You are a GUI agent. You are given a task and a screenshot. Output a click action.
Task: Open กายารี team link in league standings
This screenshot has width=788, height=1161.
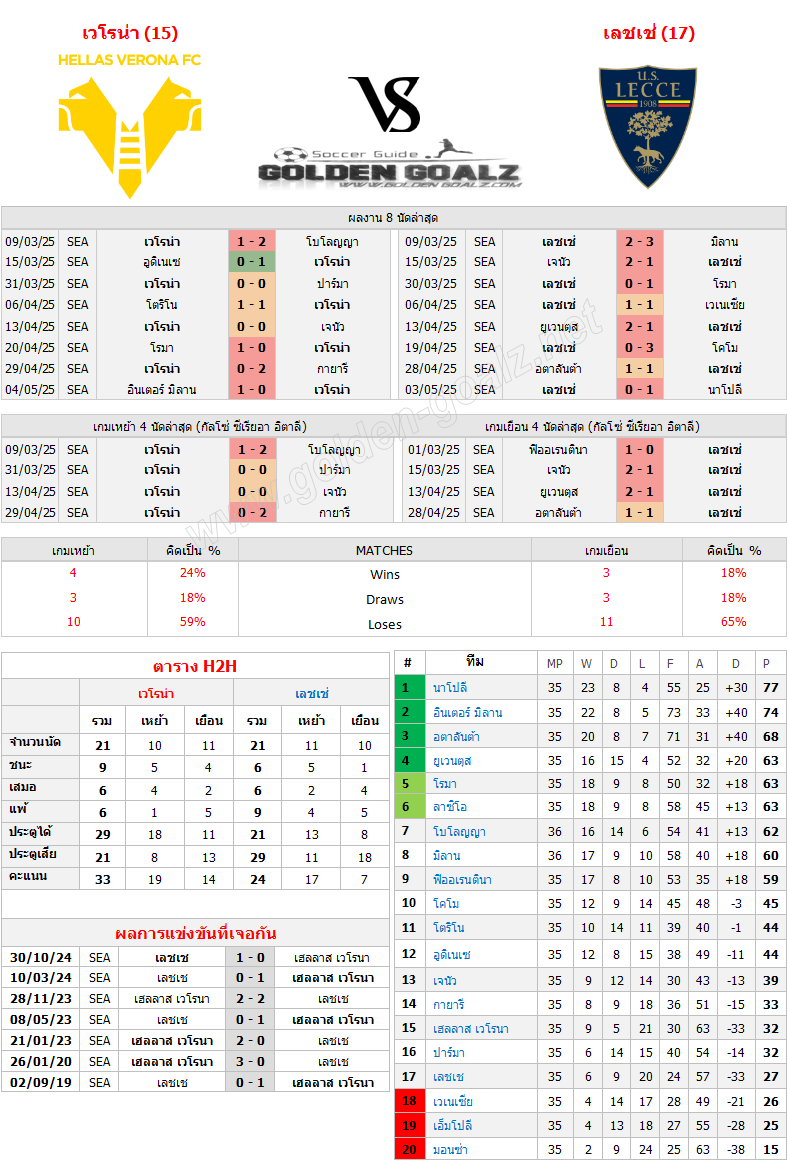click(x=450, y=1005)
